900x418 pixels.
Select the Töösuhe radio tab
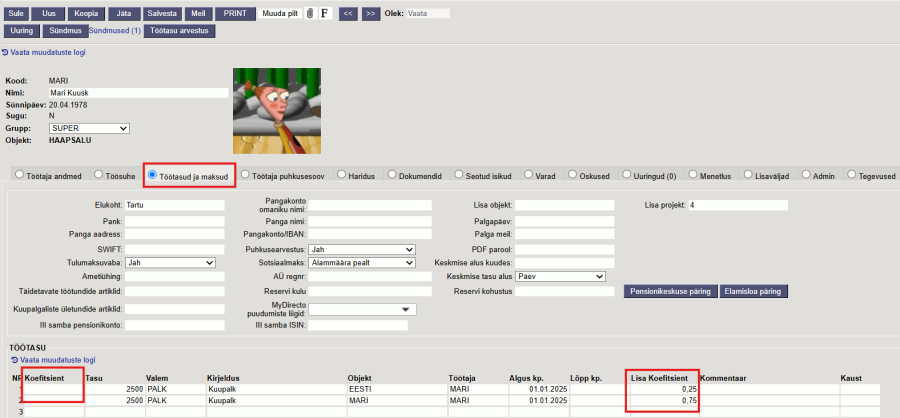click(99, 175)
